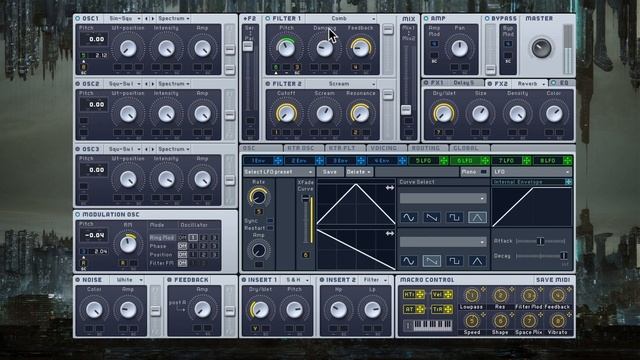Switch to the ROUTING tab
Image resolution: width=640 pixels, height=360 pixels.
(x=428, y=148)
